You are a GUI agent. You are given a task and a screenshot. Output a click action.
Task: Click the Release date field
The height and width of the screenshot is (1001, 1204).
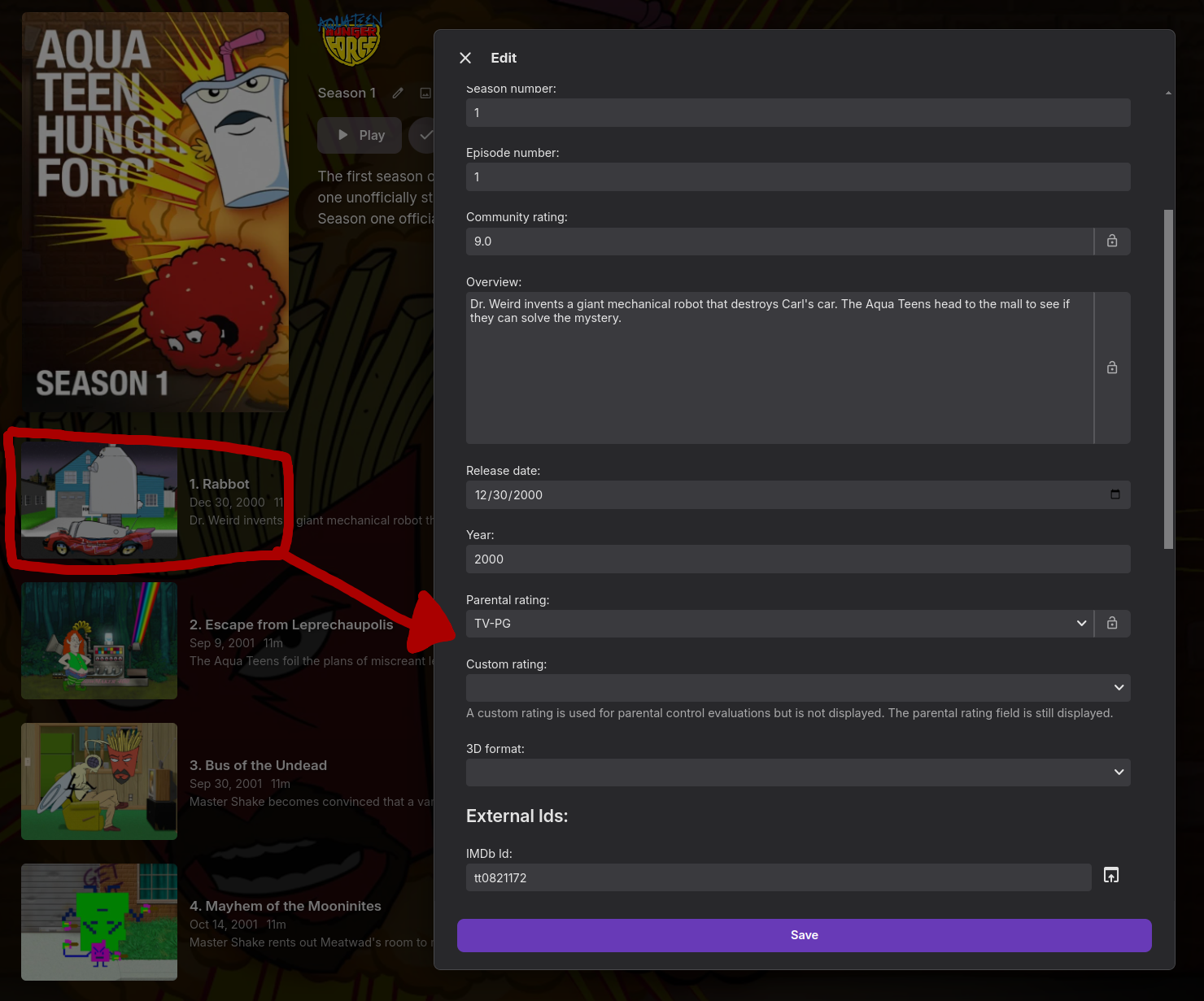(x=798, y=495)
